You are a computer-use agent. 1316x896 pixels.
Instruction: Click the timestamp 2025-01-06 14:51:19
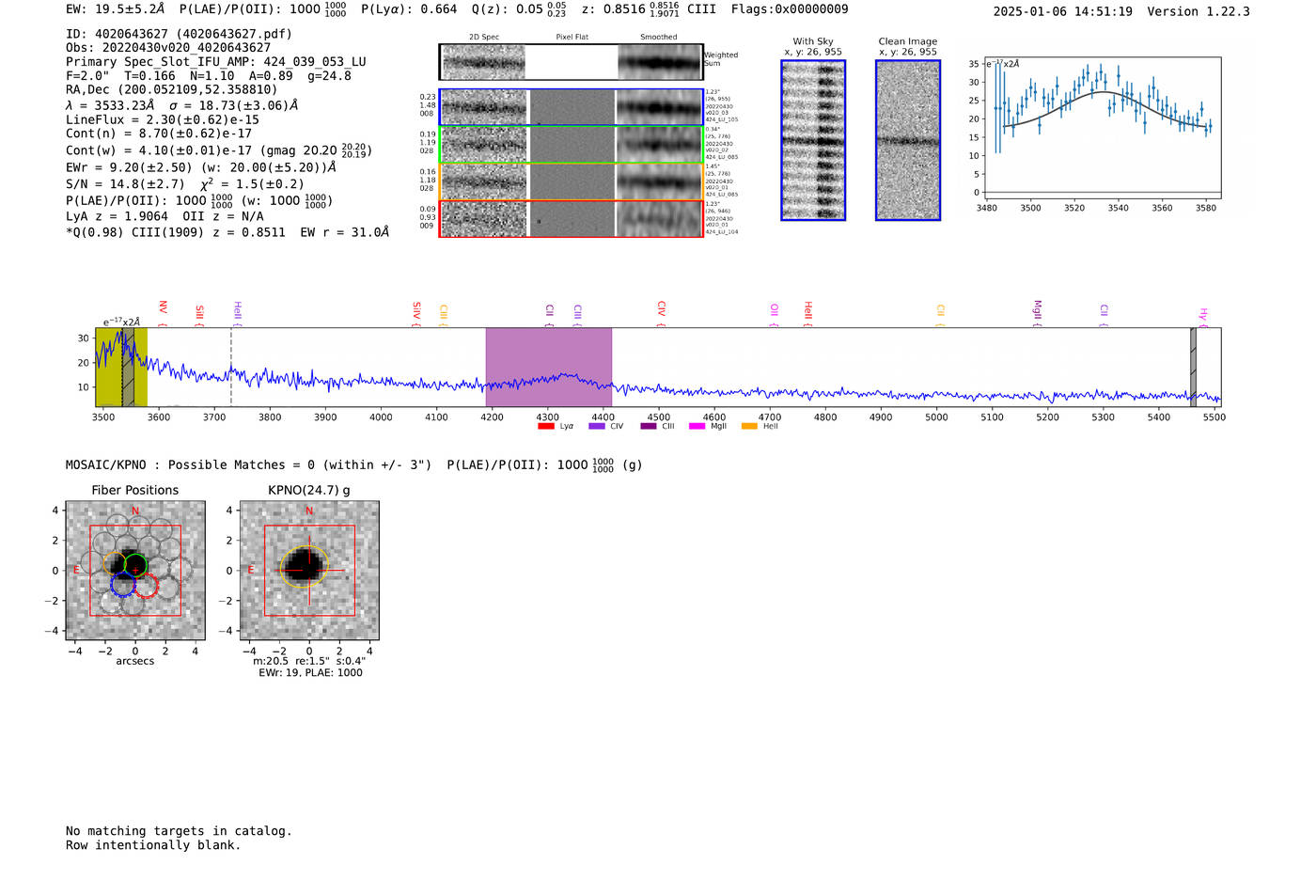[1063, 11]
